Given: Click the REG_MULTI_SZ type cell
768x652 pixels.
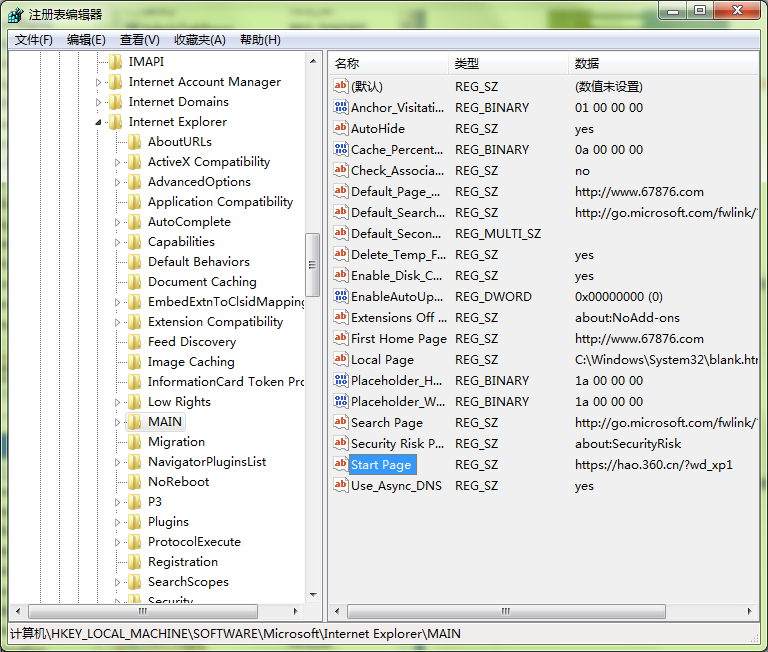Looking at the screenshot, I should pyautogui.click(x=498, y=234).
